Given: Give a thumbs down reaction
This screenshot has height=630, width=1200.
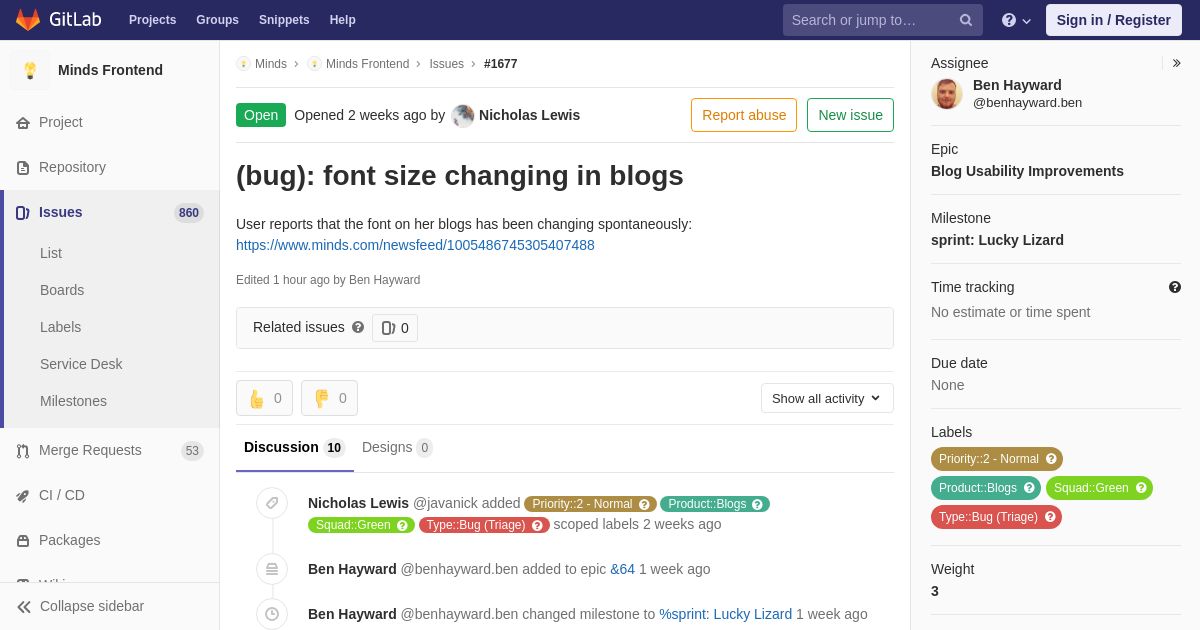Looking at the screenshot, I should click(x=329, y=398).
